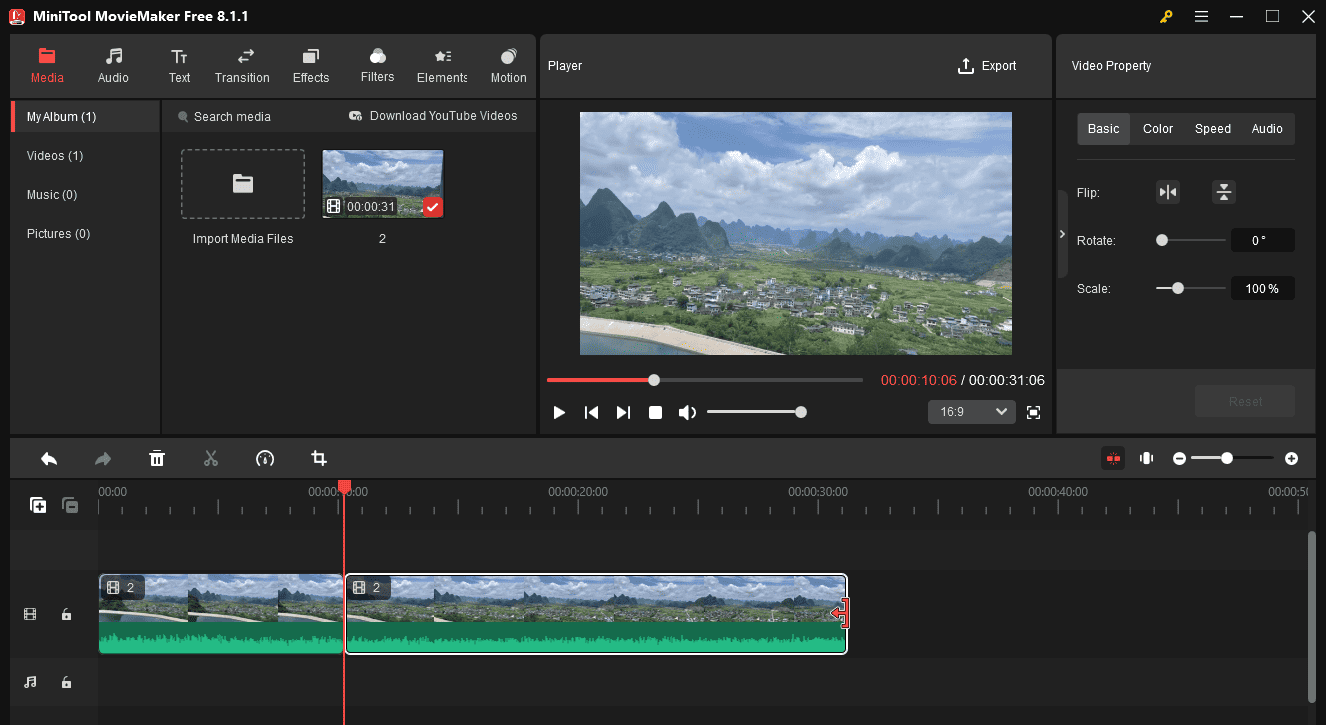Zoom out the timeline
Viewport: 1326px width, 725px height.
tap(1179, 458)
